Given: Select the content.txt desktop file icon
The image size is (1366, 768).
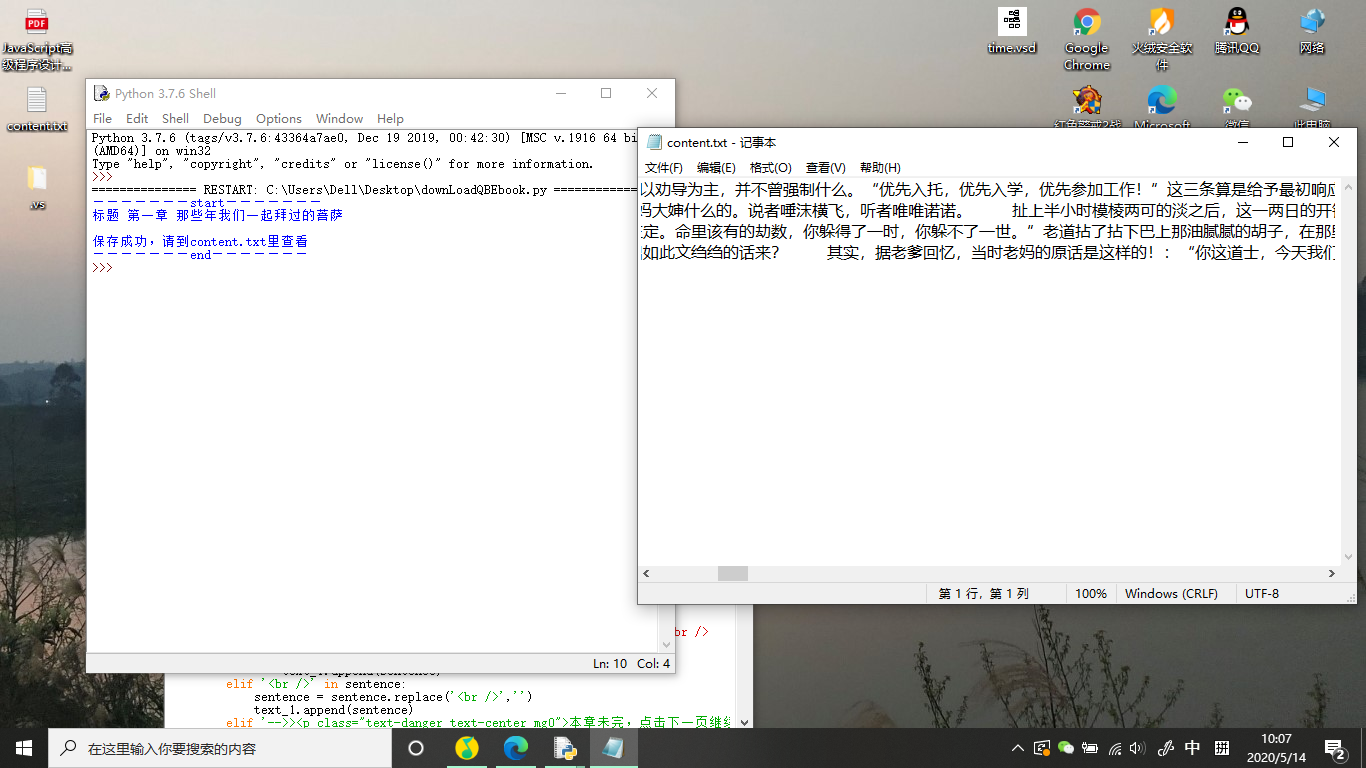Looking at the screenshot, I should click(37, 109).
